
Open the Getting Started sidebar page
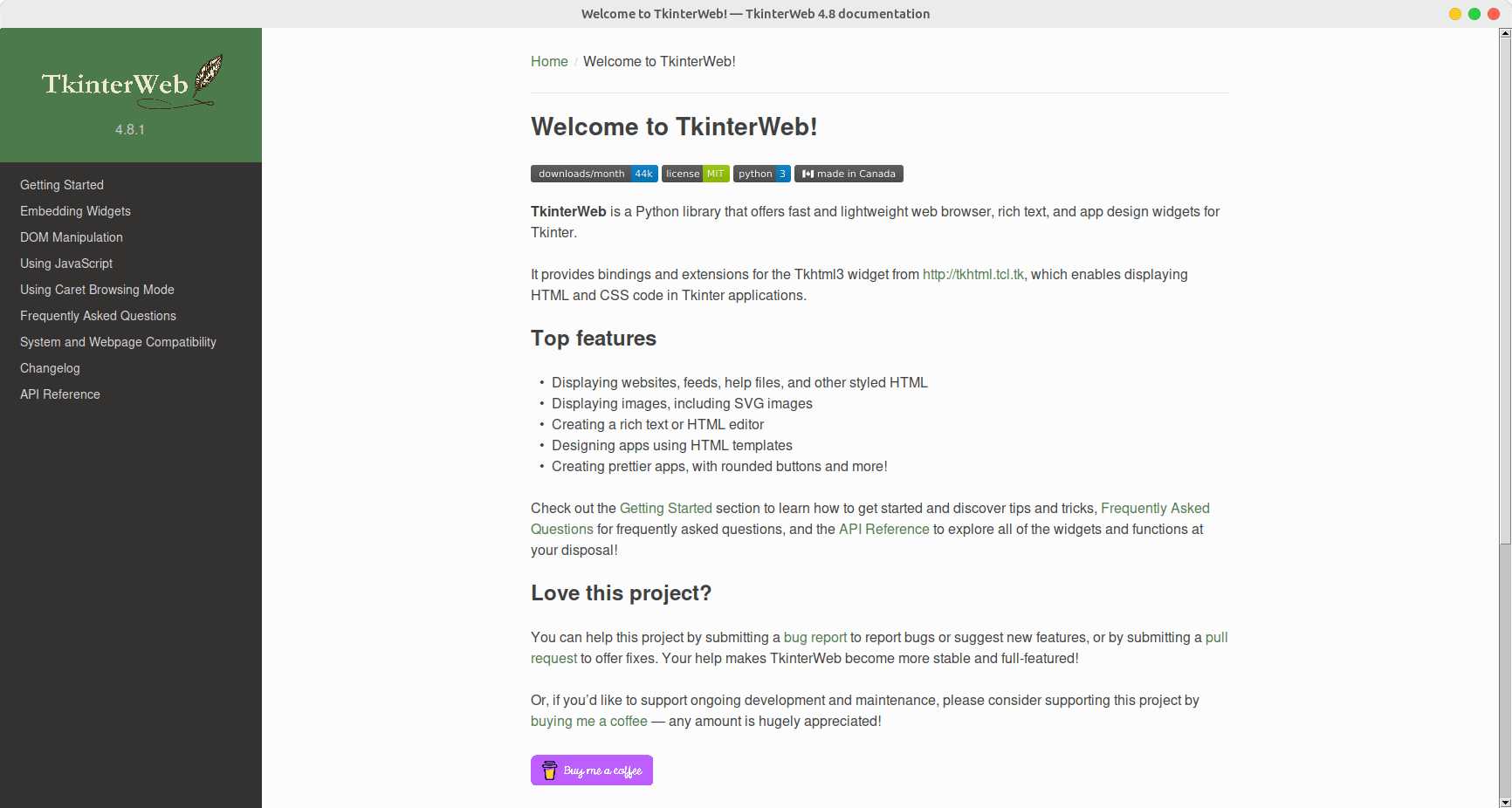tap(62, 185)
